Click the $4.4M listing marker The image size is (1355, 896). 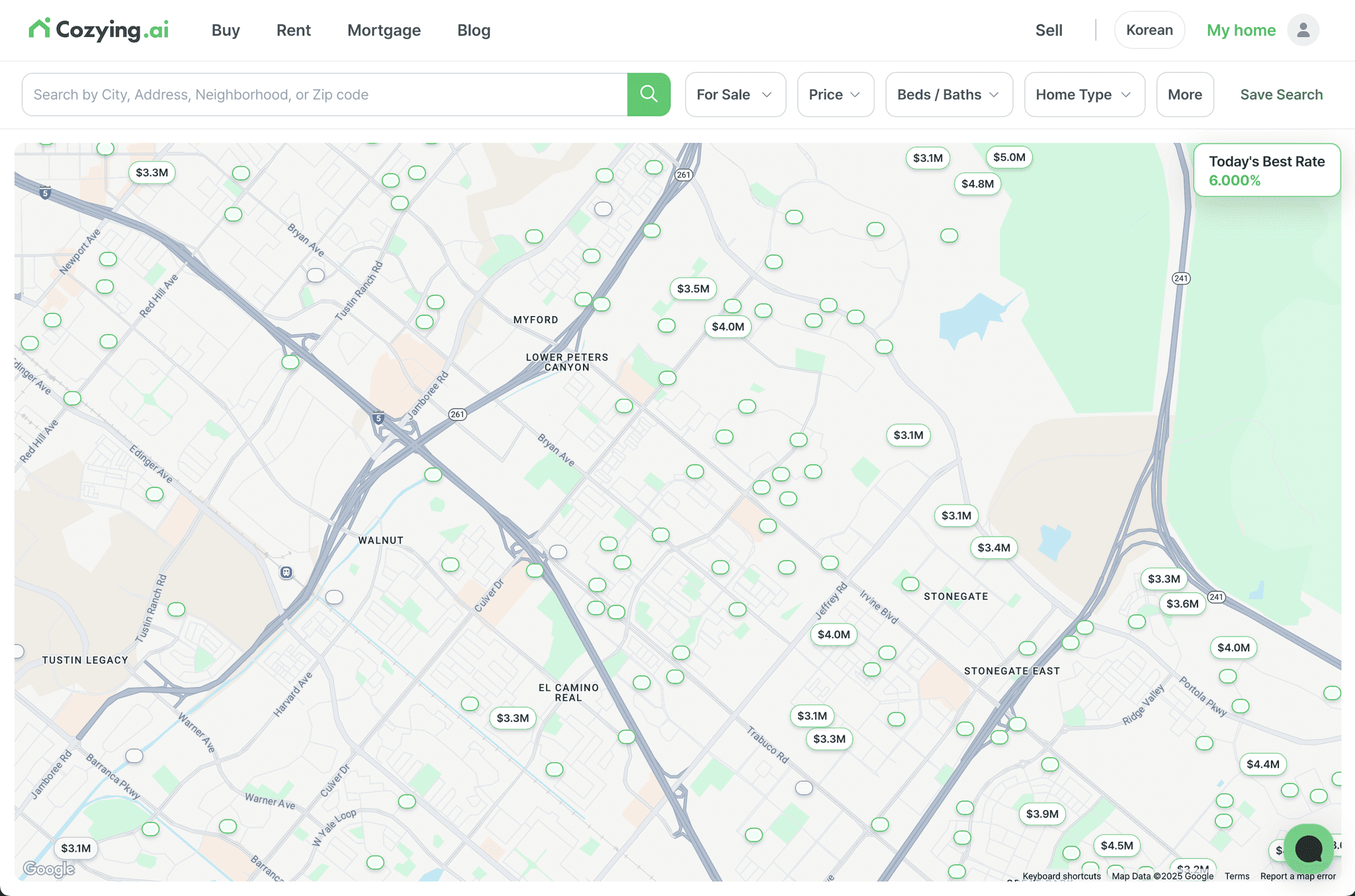coord(1262,764)
